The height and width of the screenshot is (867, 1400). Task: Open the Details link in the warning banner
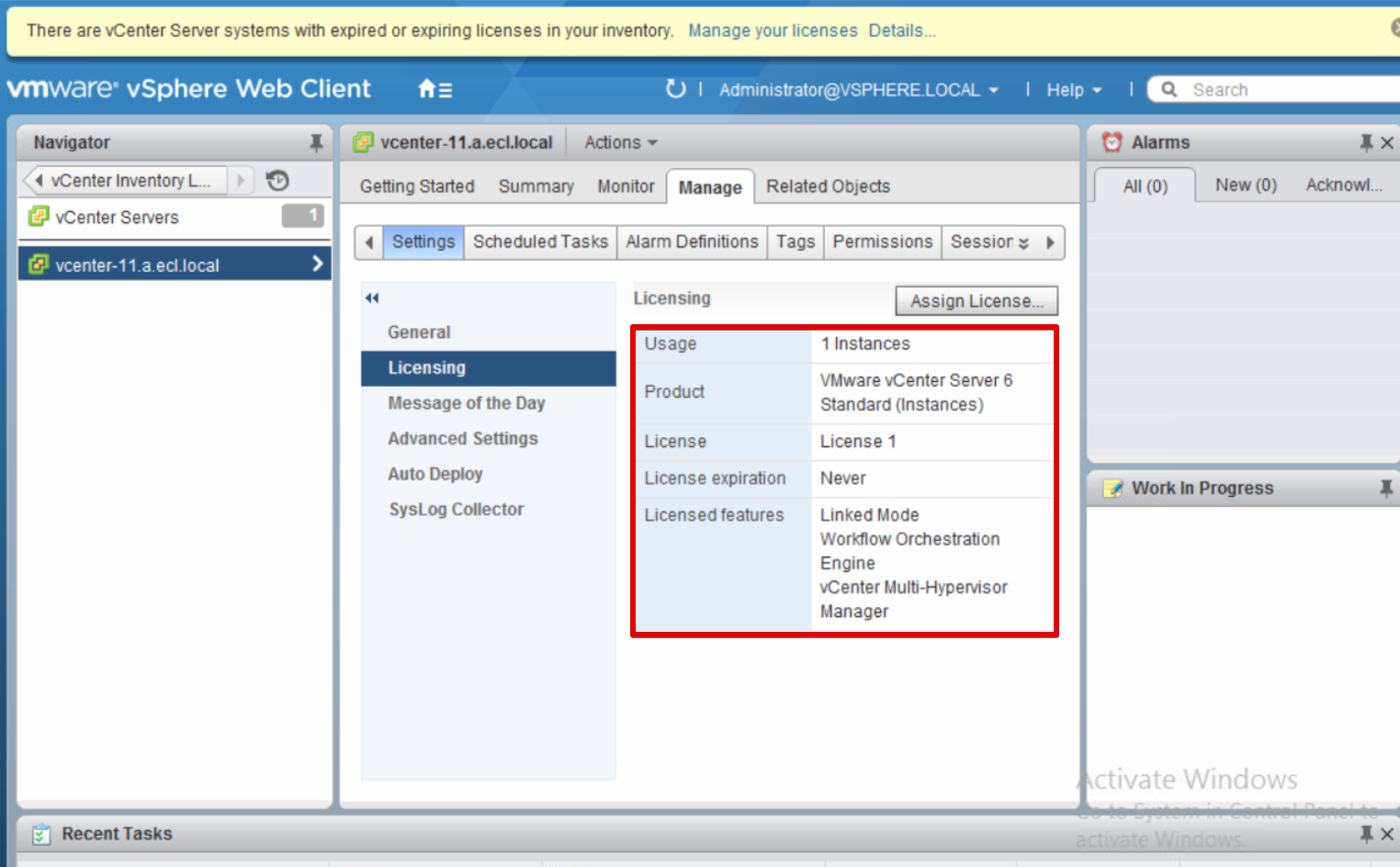pyautogui.click(x=902, y=30)
